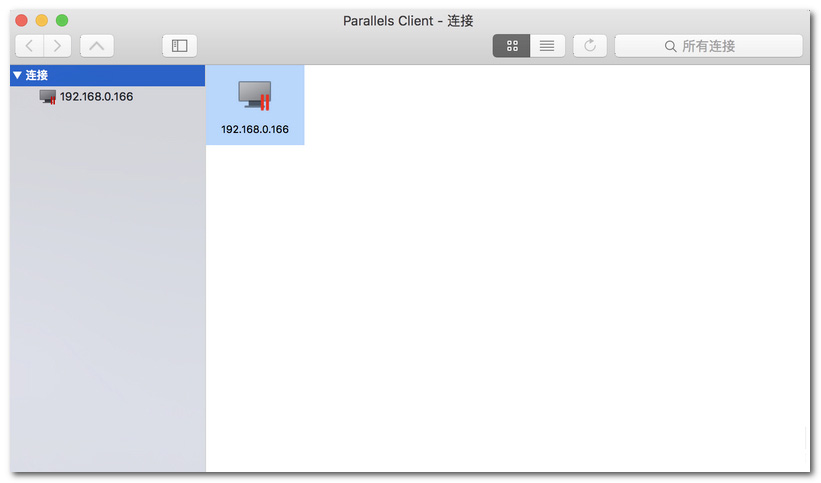Switch to icon grid view
Image resolution: width=821 pixels, height=483 pixels.
[x=512, y=46]
